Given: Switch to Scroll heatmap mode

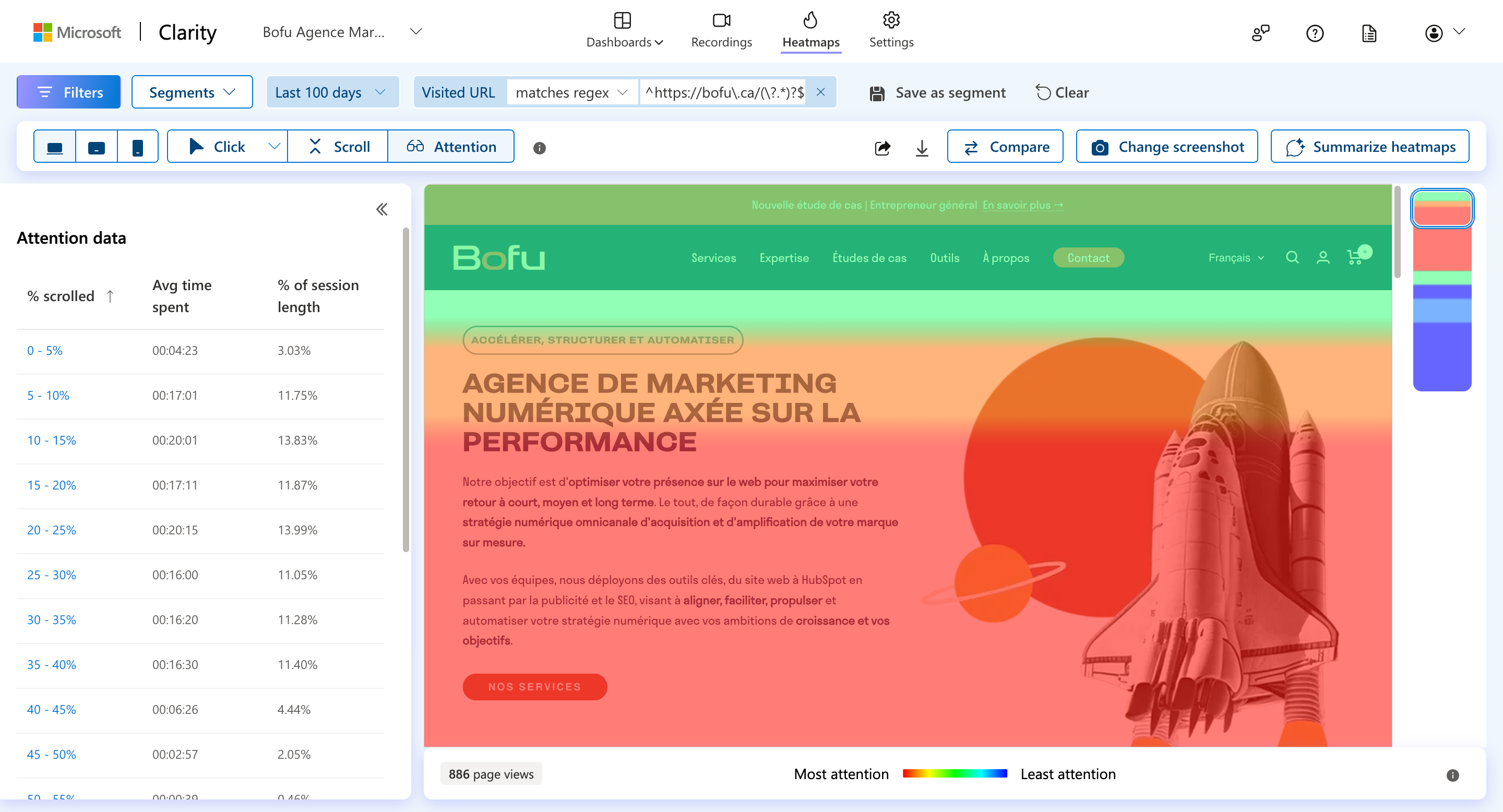Looking at the screenshot, I should point(339,147).
